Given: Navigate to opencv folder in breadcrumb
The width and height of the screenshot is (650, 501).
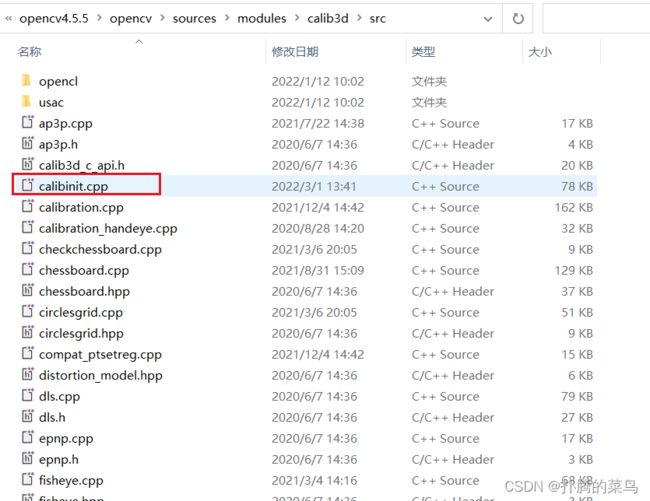Looking at the screenshot, I should pos(131,19).
